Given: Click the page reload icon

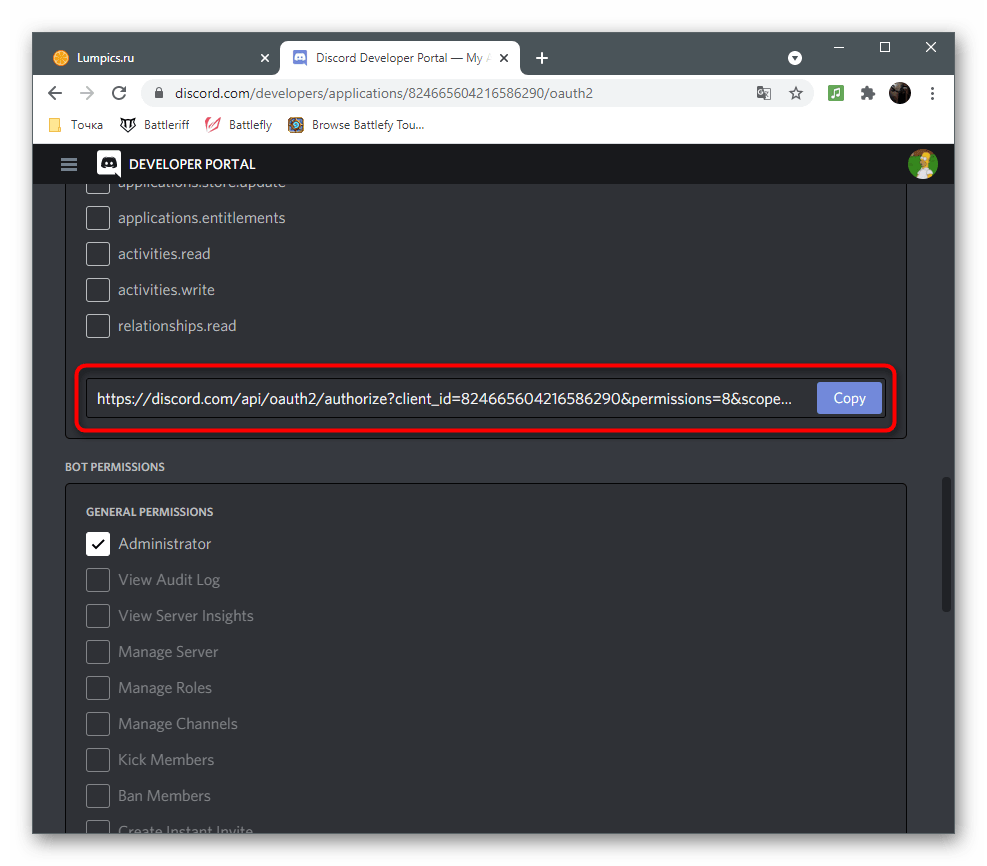Looking at the screenshot, I should 119,92.
